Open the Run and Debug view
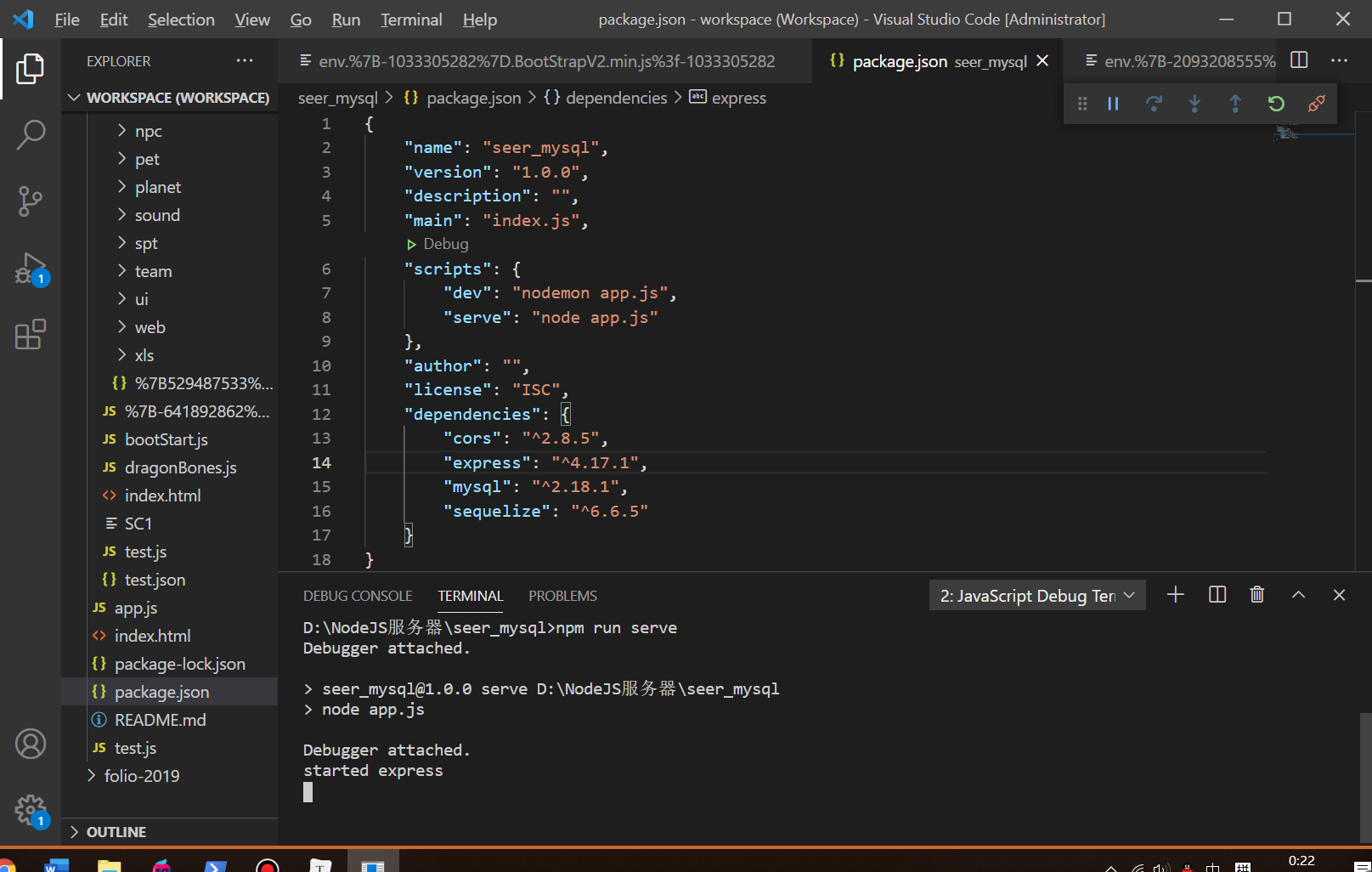This screenshot has height=872, width=1372. [x=31, y=269]
